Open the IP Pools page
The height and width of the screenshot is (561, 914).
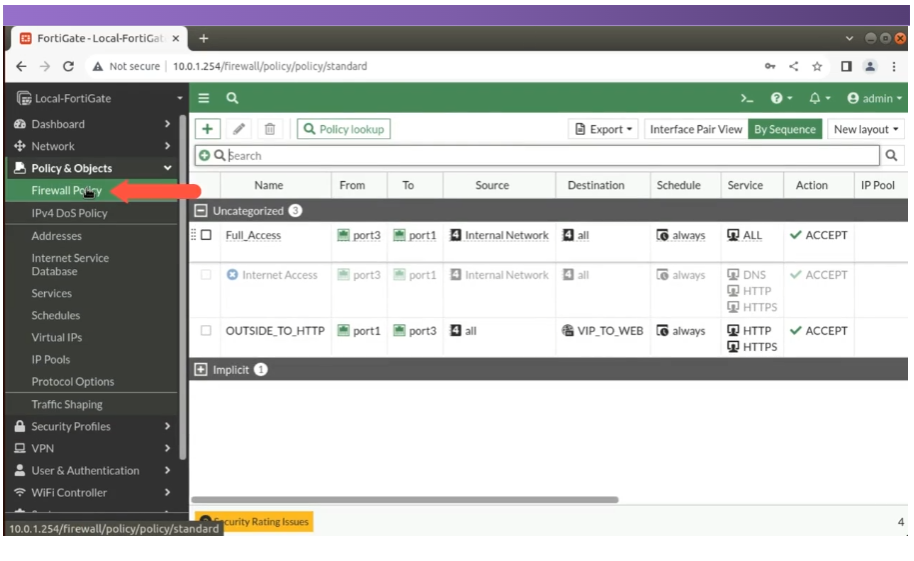51,359
